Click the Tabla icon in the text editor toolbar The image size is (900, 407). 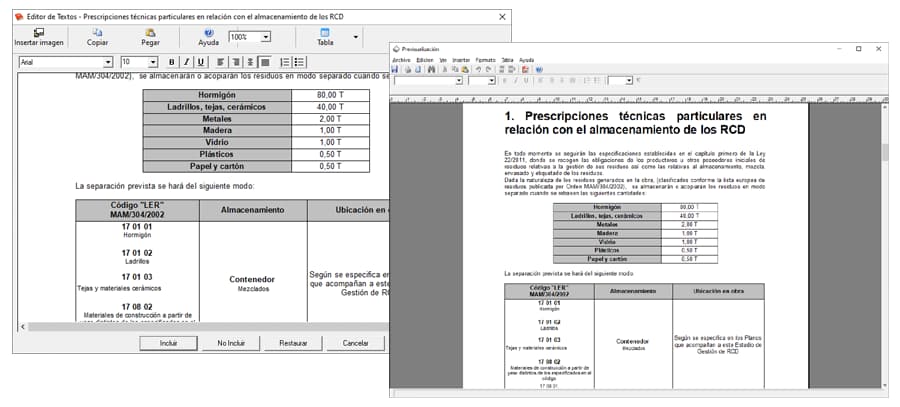(325, 33)
